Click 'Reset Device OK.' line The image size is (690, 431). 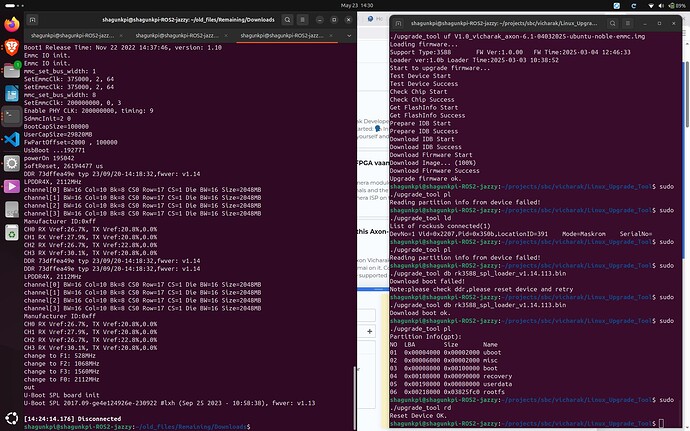[418, 416]
